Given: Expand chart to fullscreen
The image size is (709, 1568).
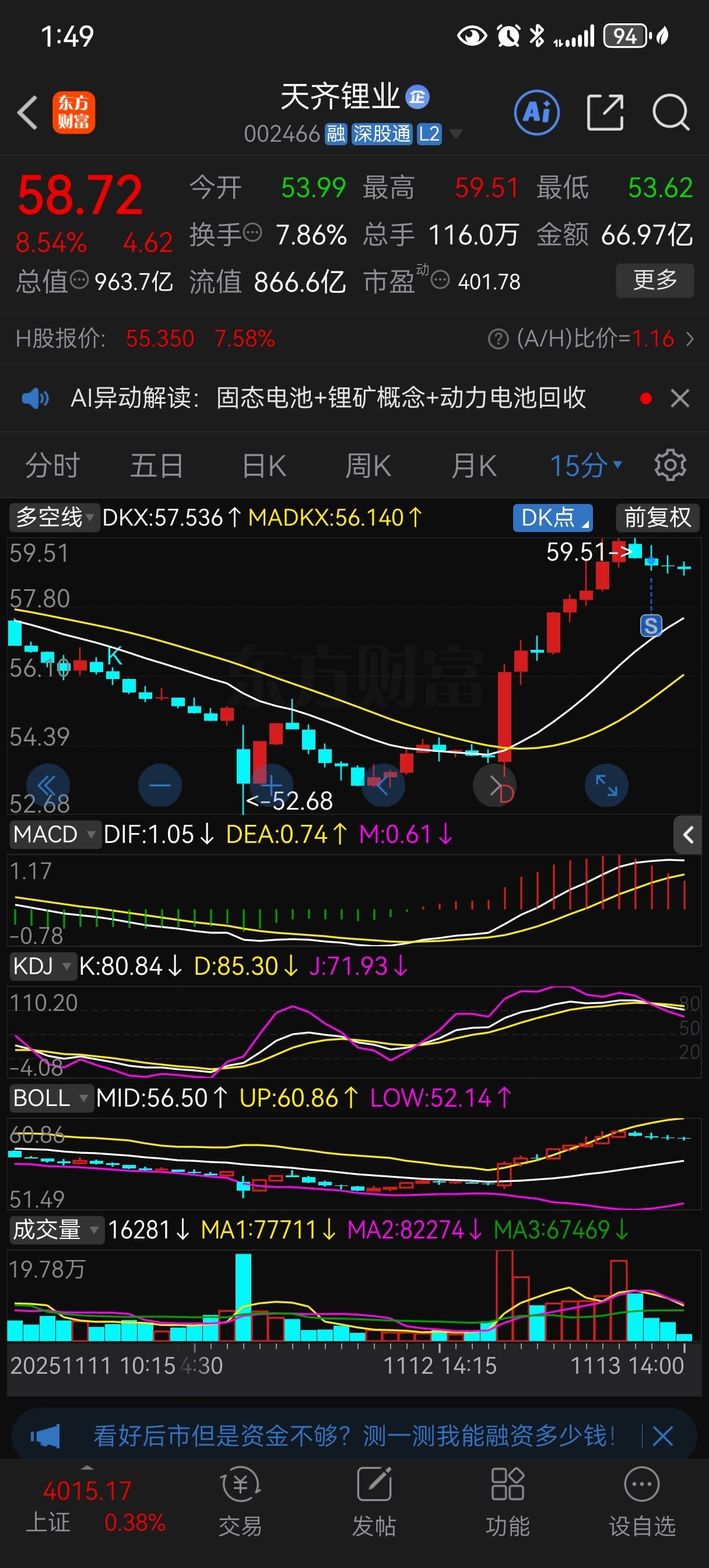Looking at the screenshot, I should point(607,785).
